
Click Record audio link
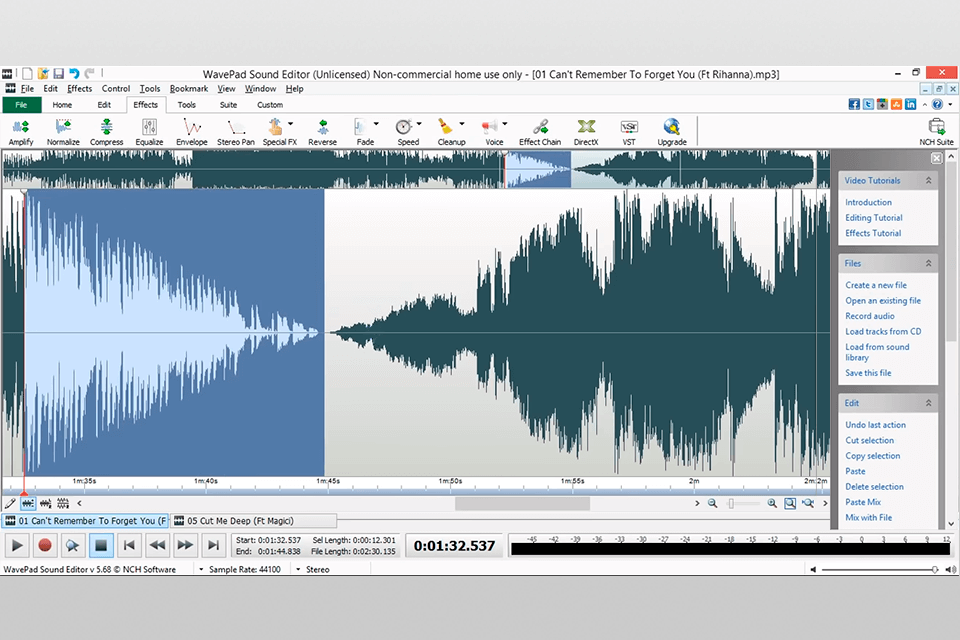(x=870, y=316)
